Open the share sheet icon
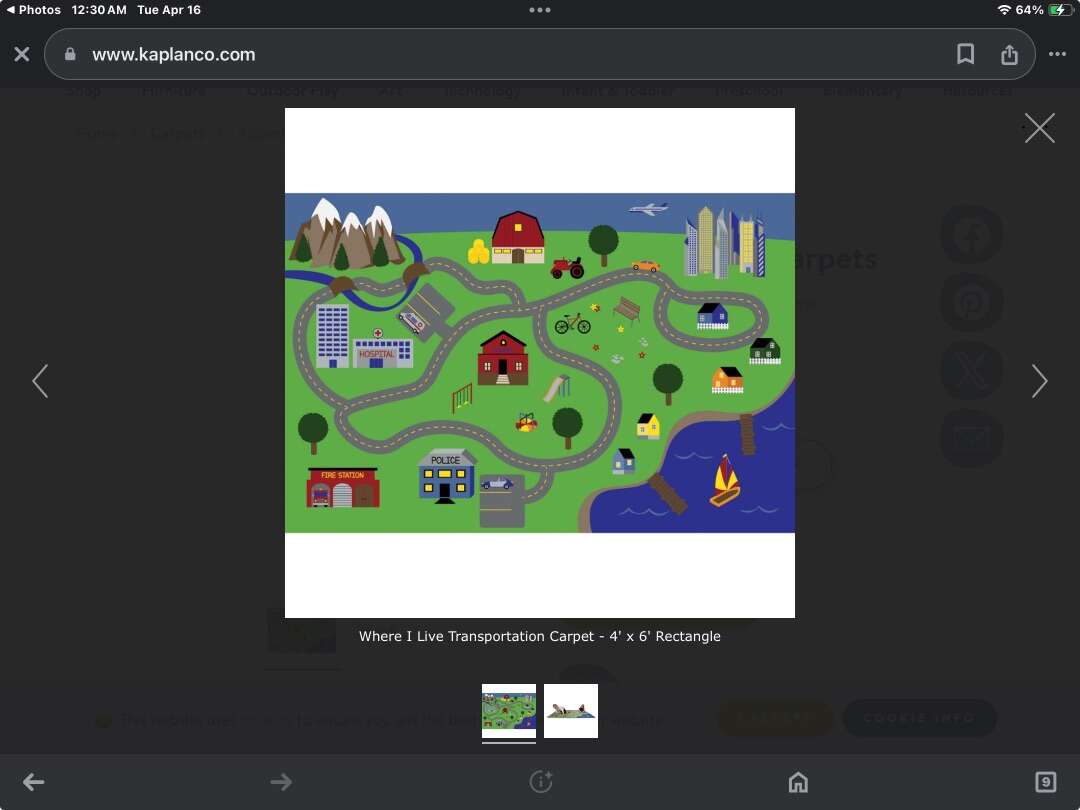The image size is (1080, 810). pyautogui.click(x=1009, y=54)
